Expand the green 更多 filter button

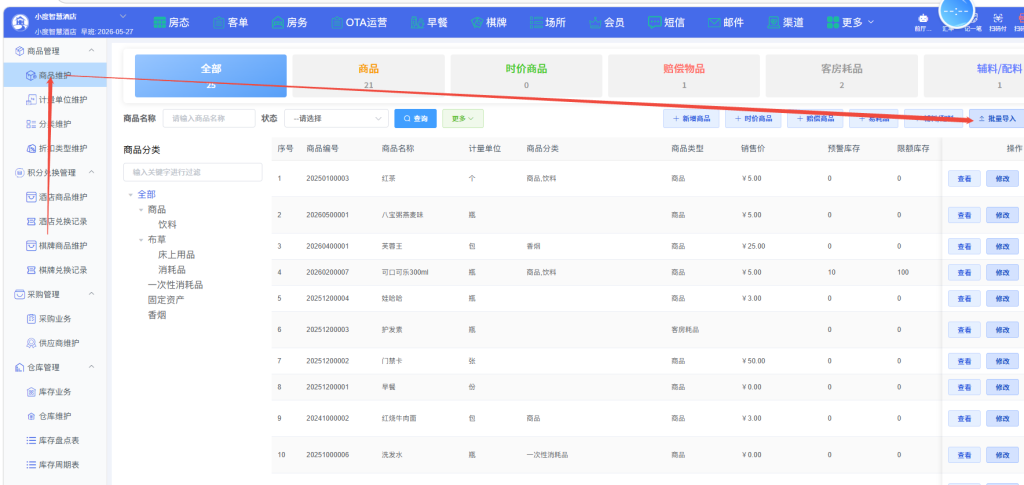click(463, 118)
